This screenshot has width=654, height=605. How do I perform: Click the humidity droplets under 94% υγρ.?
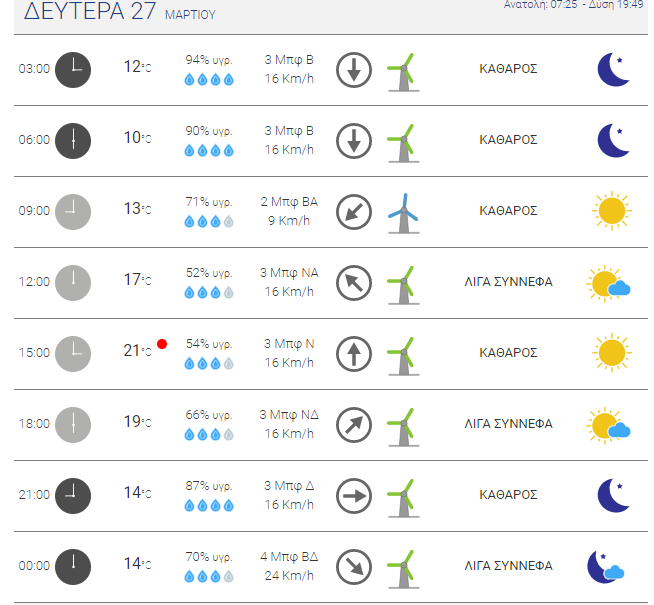click(x=209, y=79)
